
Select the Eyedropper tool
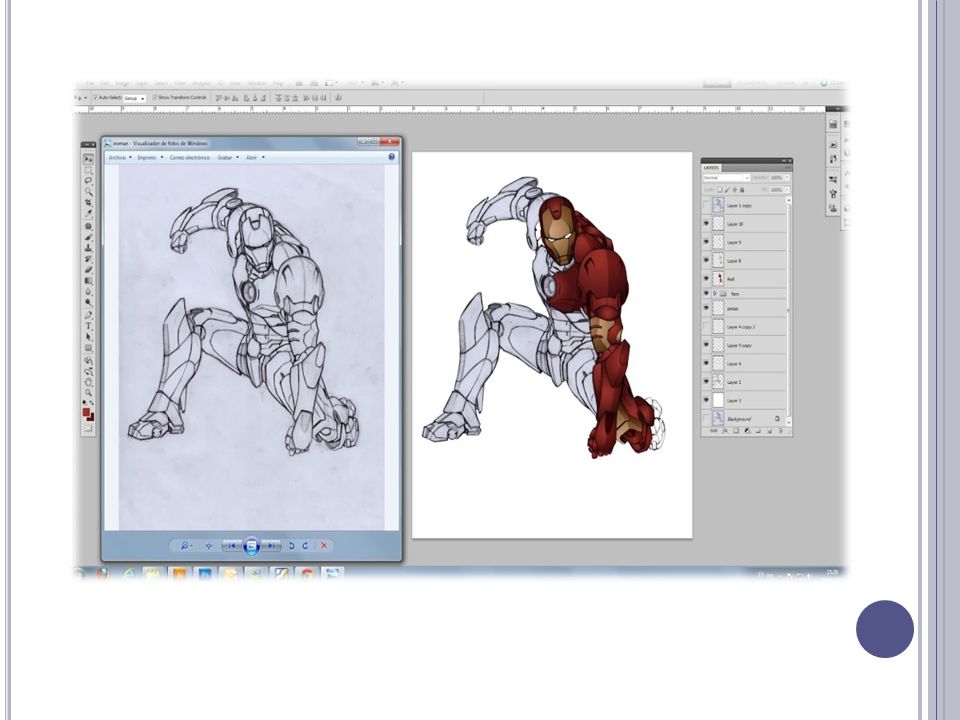(88, 212)
